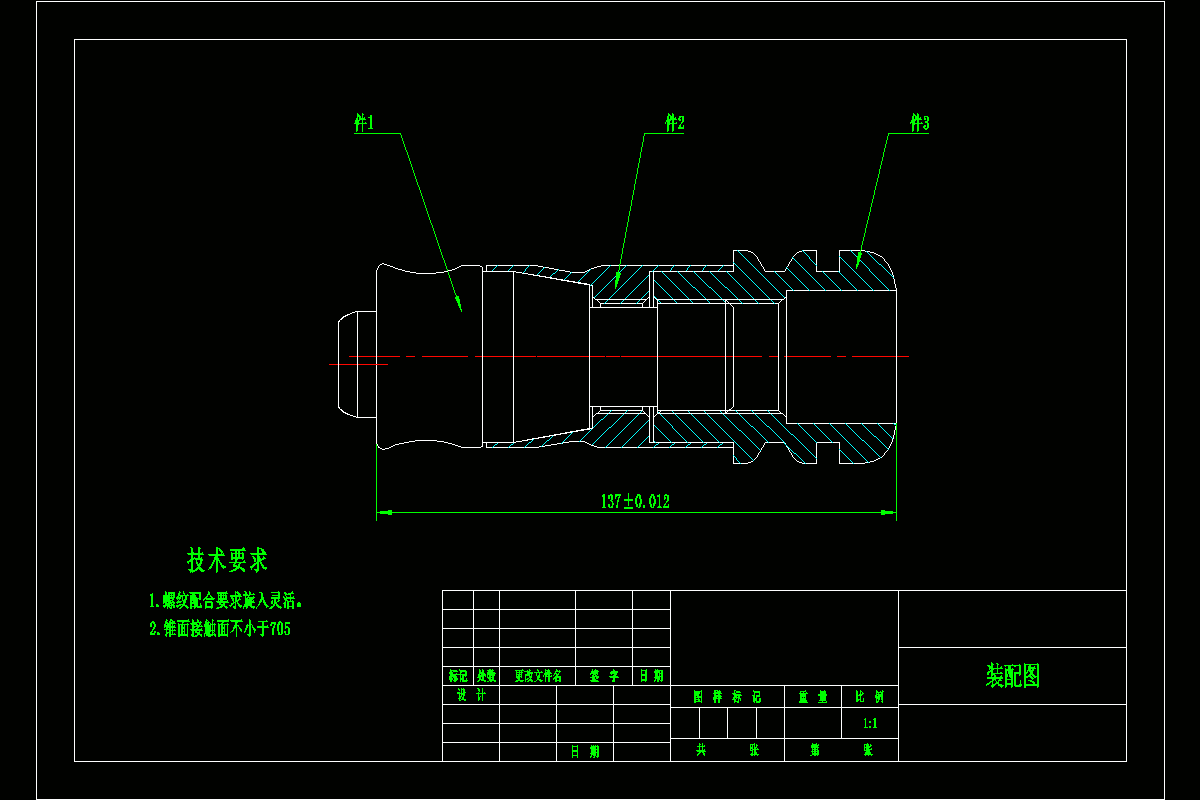Screen dimensions: 1200x800
Task: Click the 日期 cell in the bottom row
Action: [585, 752]
